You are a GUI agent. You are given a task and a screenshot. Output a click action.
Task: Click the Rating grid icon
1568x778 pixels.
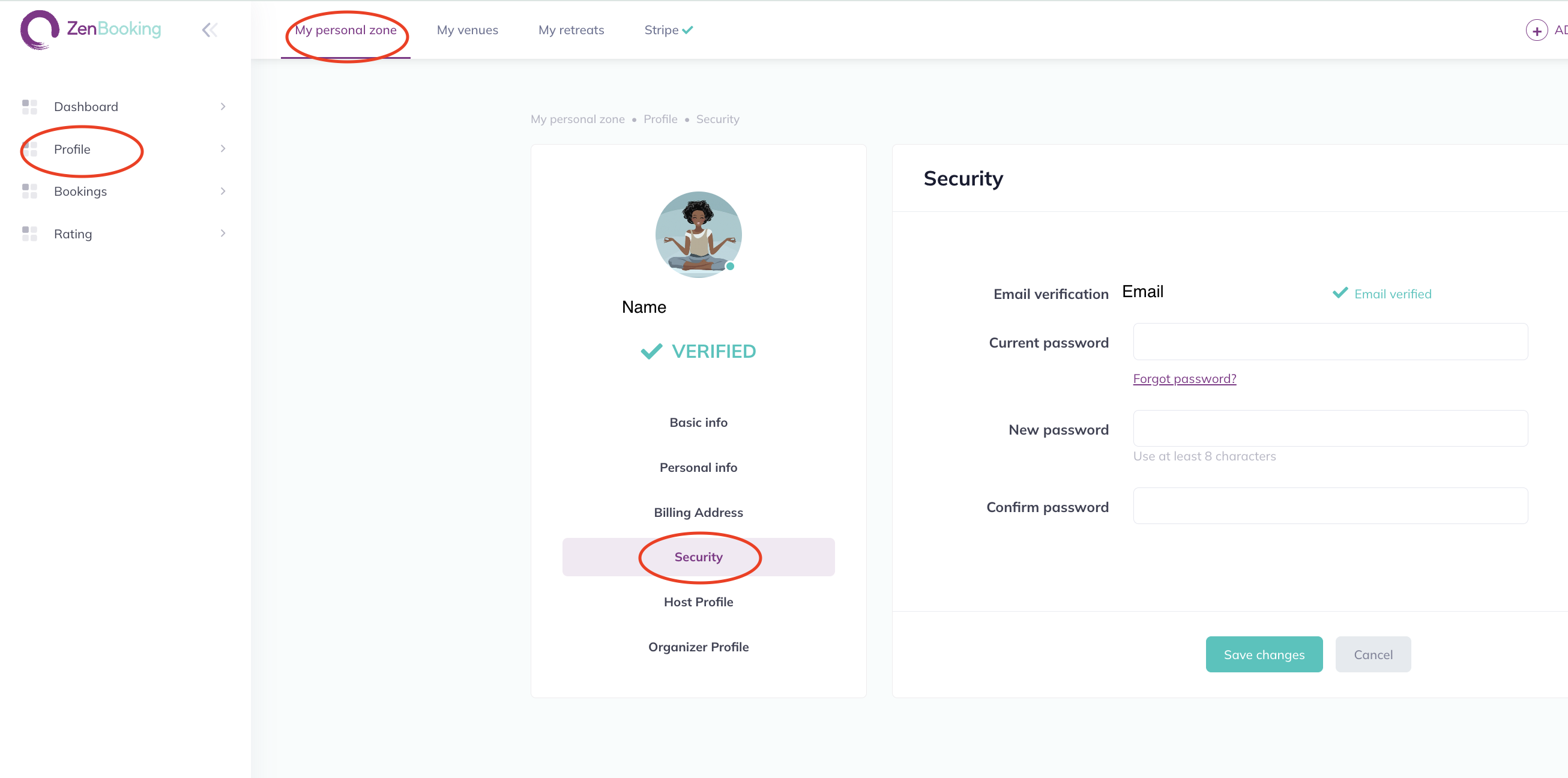point(30,234)
